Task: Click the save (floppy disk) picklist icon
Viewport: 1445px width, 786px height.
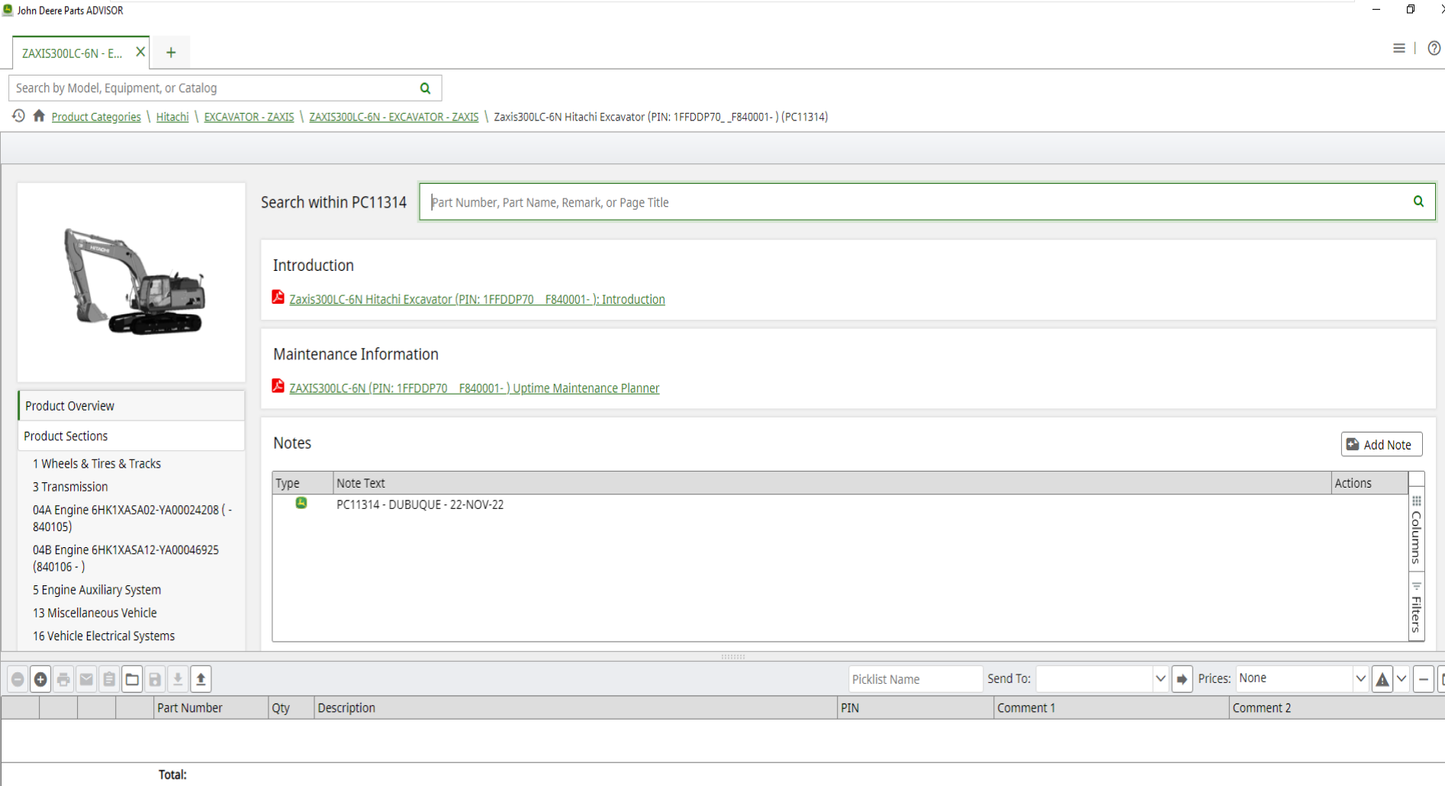Action: [x=155, y=679]
